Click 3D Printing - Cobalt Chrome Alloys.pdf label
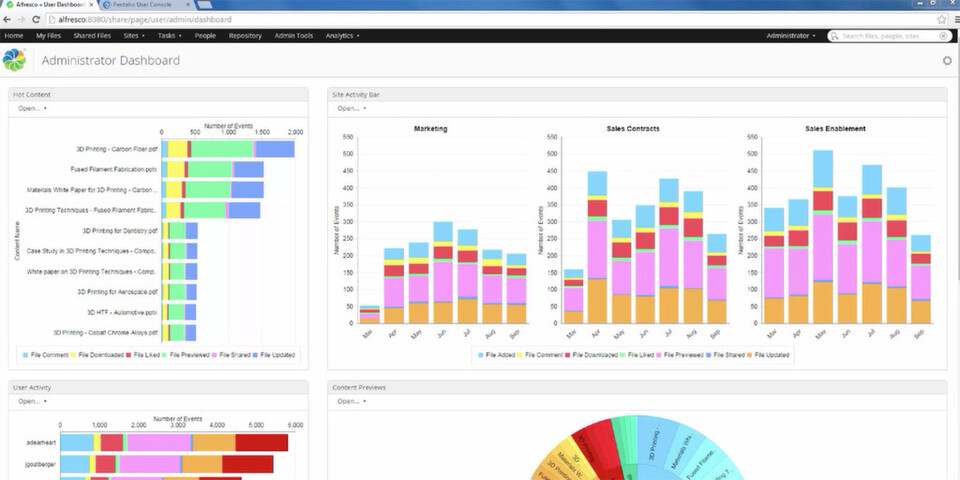This screenshot has width=960, height=480. coord(105,333)
